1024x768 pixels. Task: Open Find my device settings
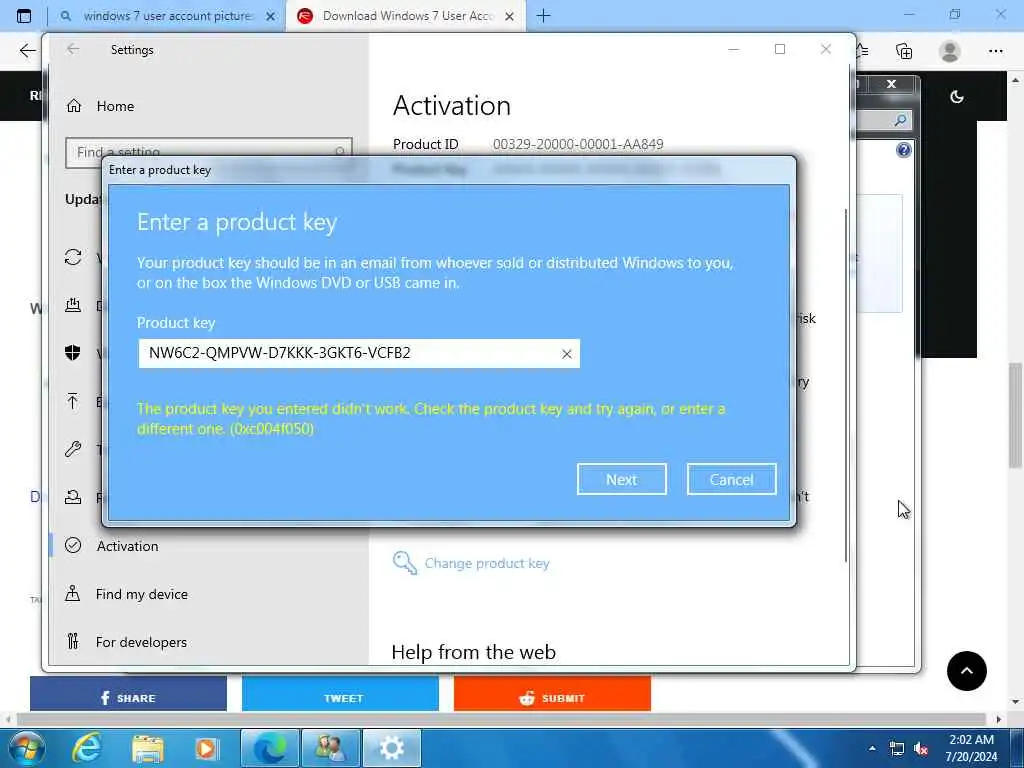pos(142,594)
